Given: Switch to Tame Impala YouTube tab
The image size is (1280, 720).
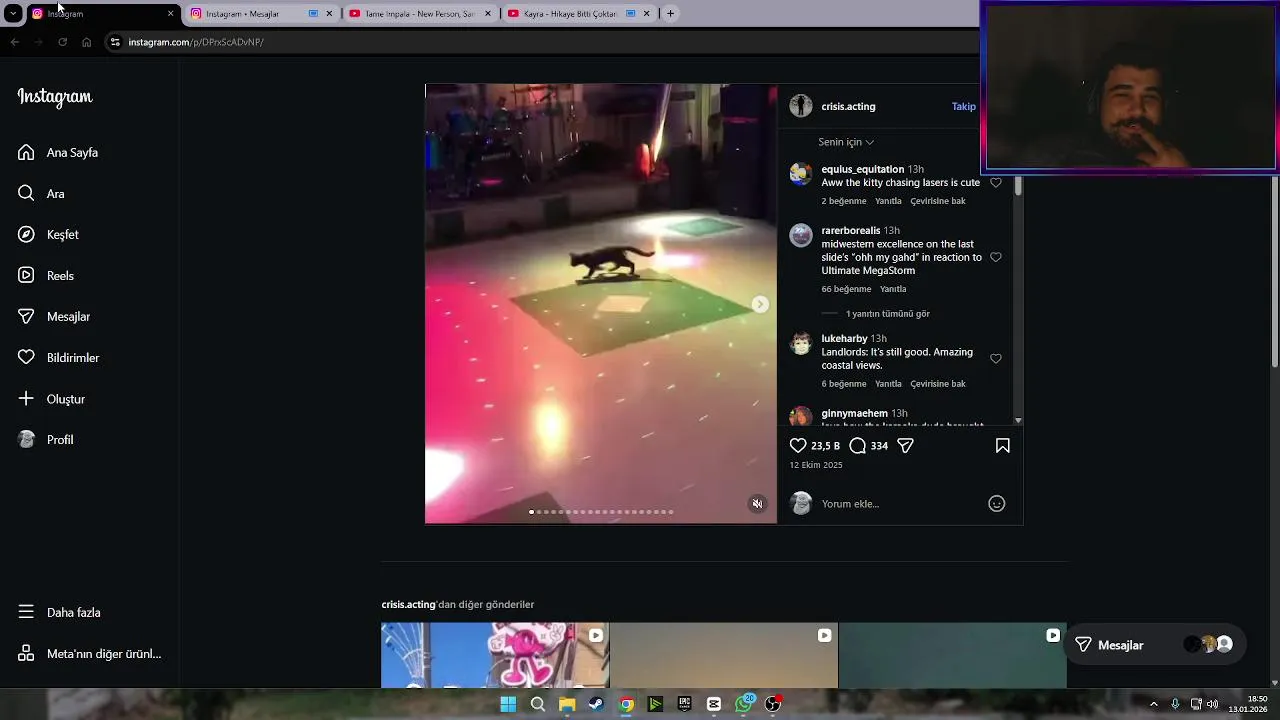Looking at the screenshot, I should (x=419, y=14).
